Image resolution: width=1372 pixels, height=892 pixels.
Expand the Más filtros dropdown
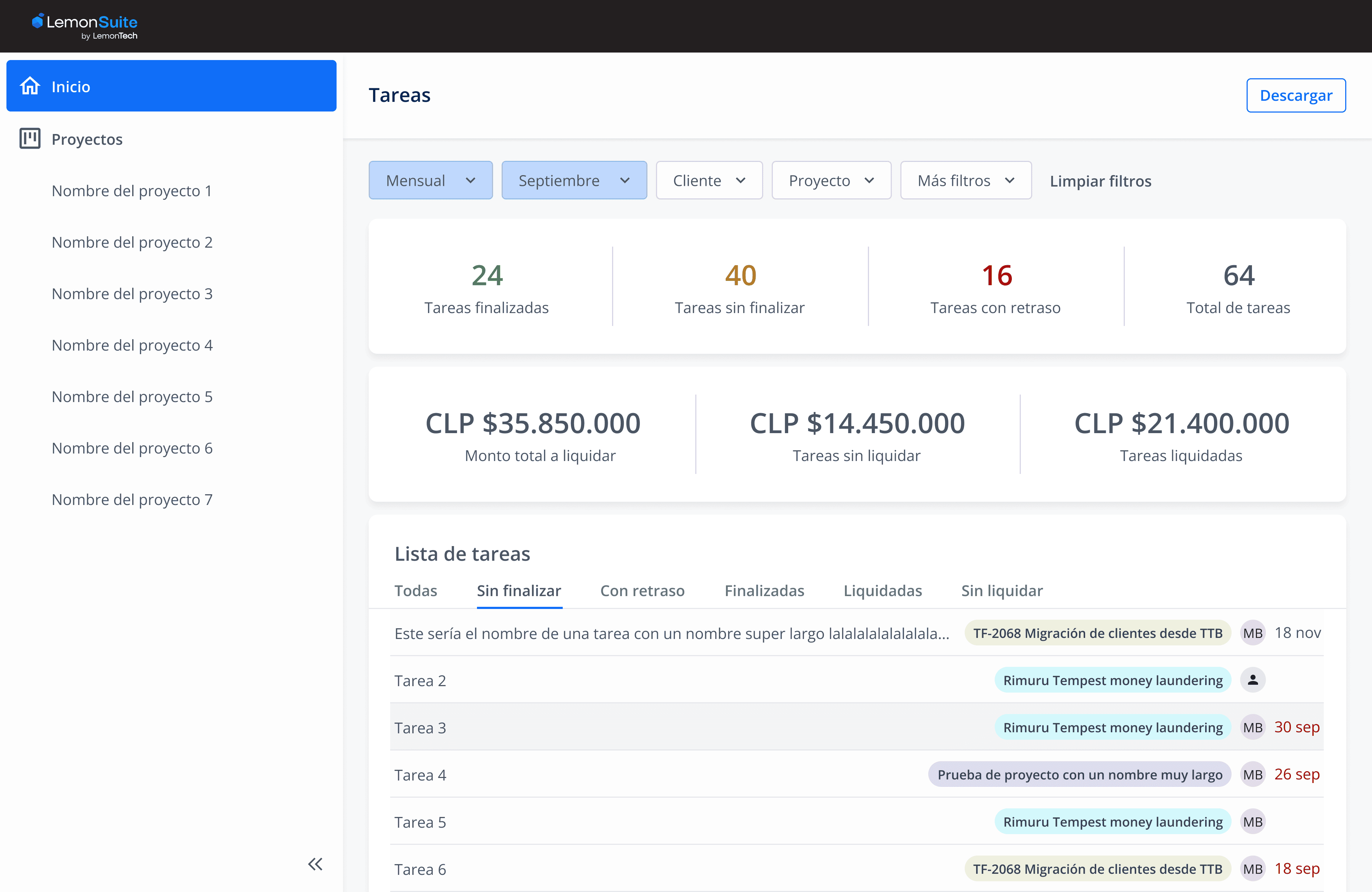pos(966,180)
